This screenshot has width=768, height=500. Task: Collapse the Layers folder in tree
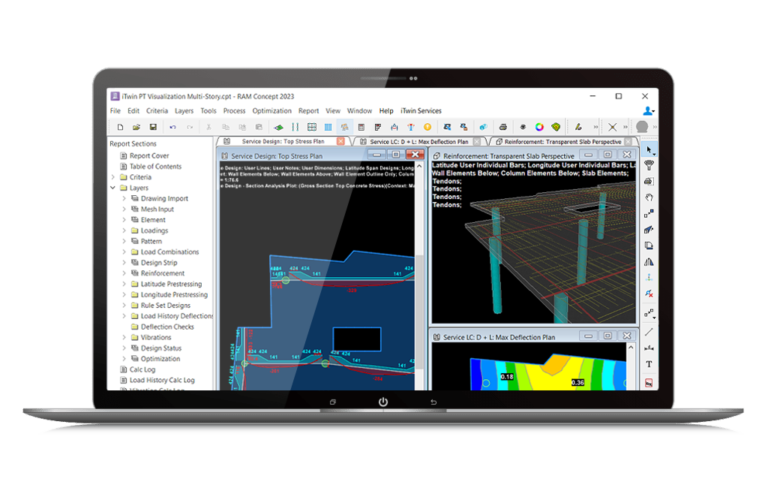pyautogui.click(x=113, y=187)
